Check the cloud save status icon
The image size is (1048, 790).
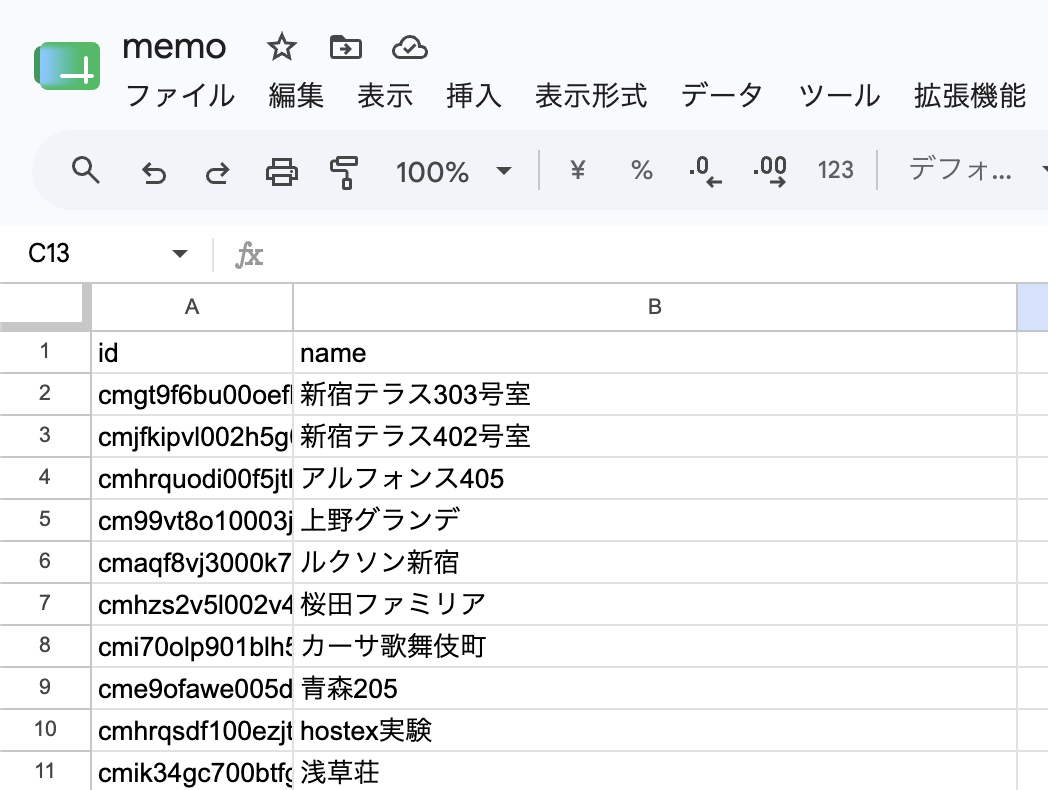(410, 47)
